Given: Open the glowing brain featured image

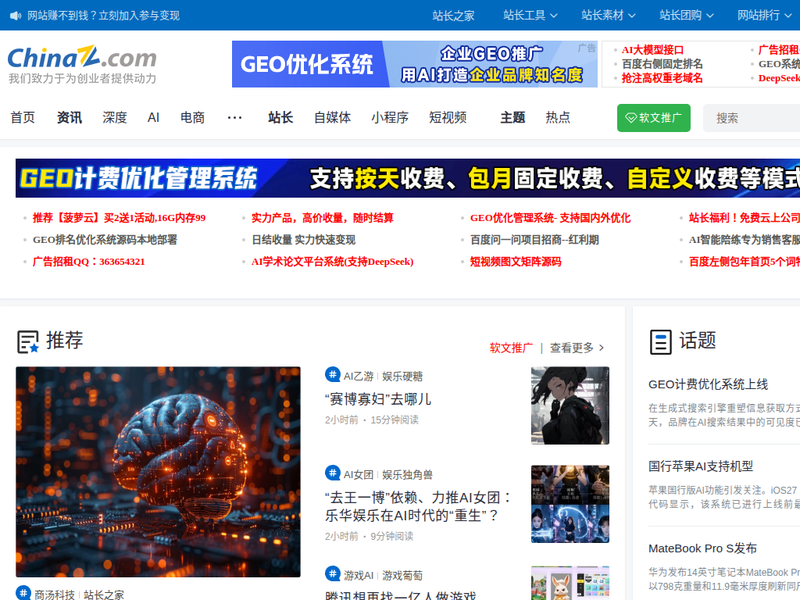Looking at the screenshot, I should click(x=158, y=472).
